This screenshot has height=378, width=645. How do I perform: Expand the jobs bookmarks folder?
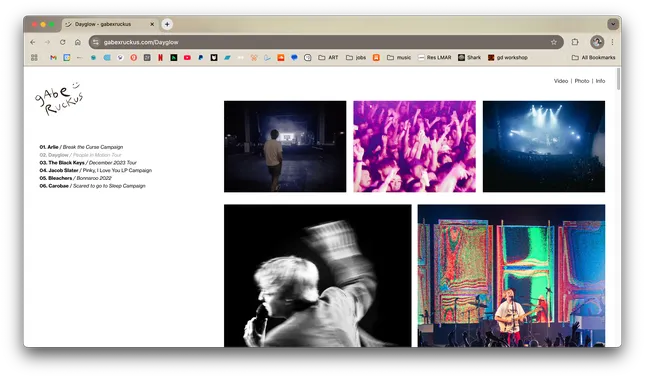point(356,58)
